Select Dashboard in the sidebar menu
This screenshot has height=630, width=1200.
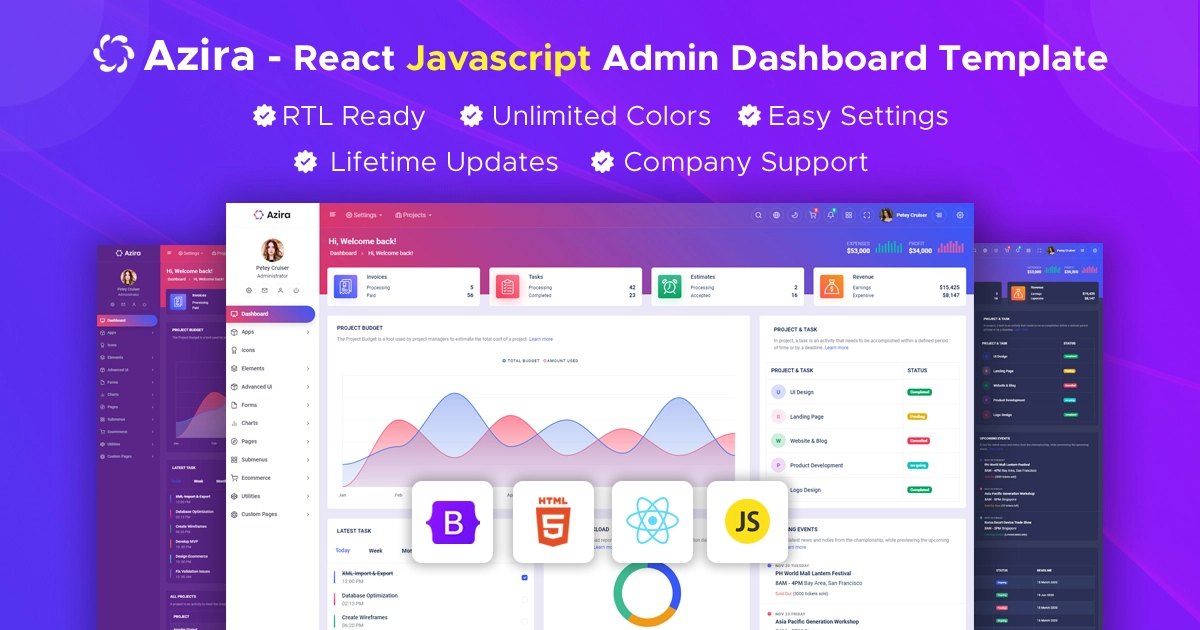270,314
